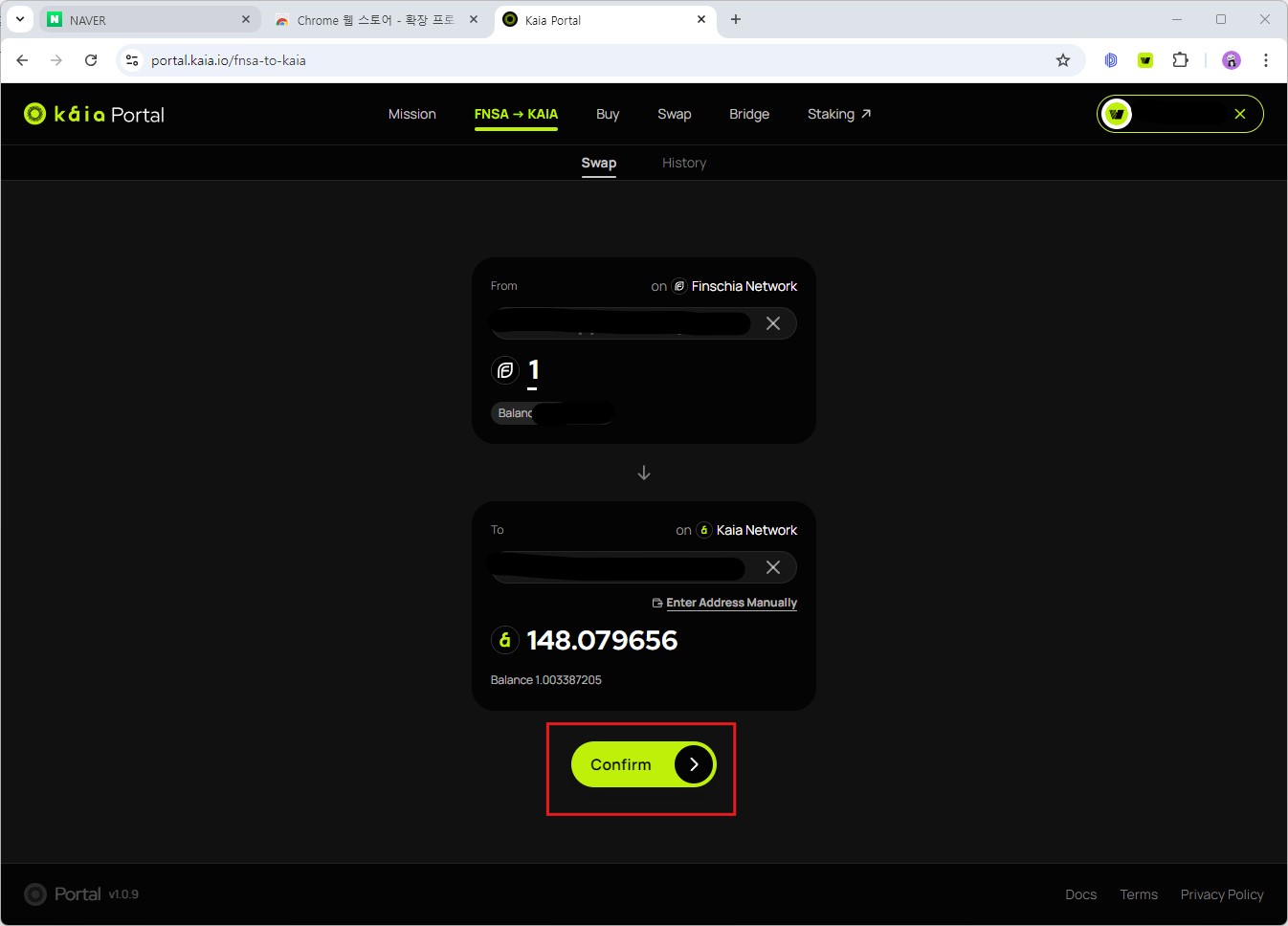Switch to the Swap sub-tab

599,163
